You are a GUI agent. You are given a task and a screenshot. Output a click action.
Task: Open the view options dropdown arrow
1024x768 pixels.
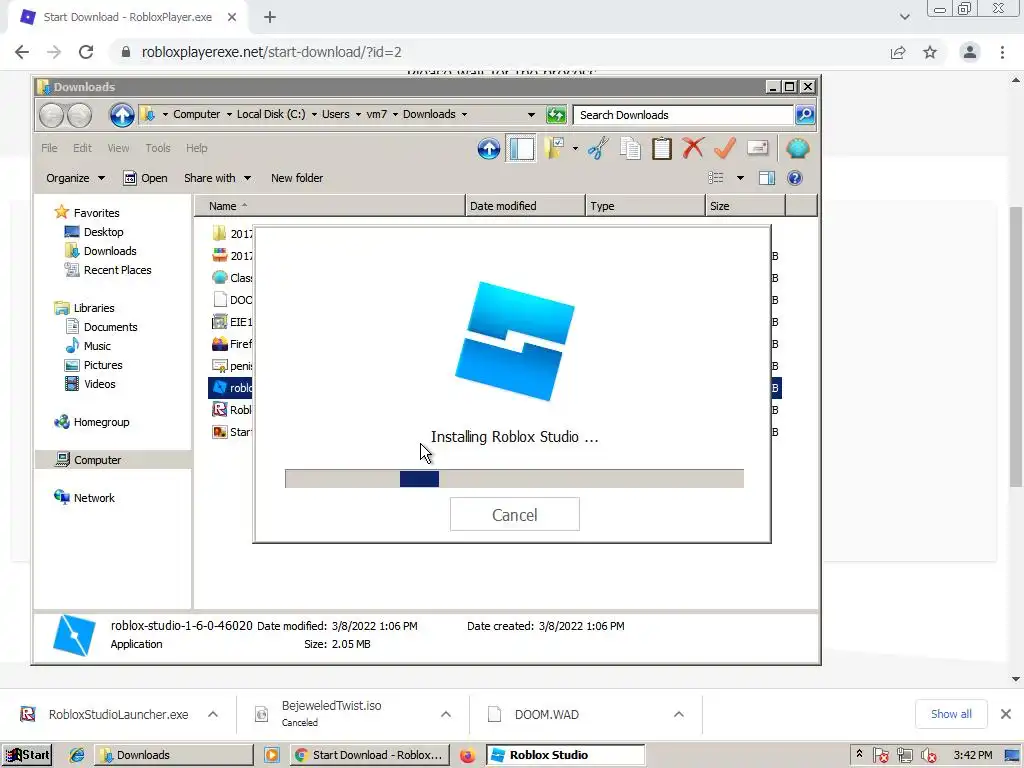coord(740,178)
